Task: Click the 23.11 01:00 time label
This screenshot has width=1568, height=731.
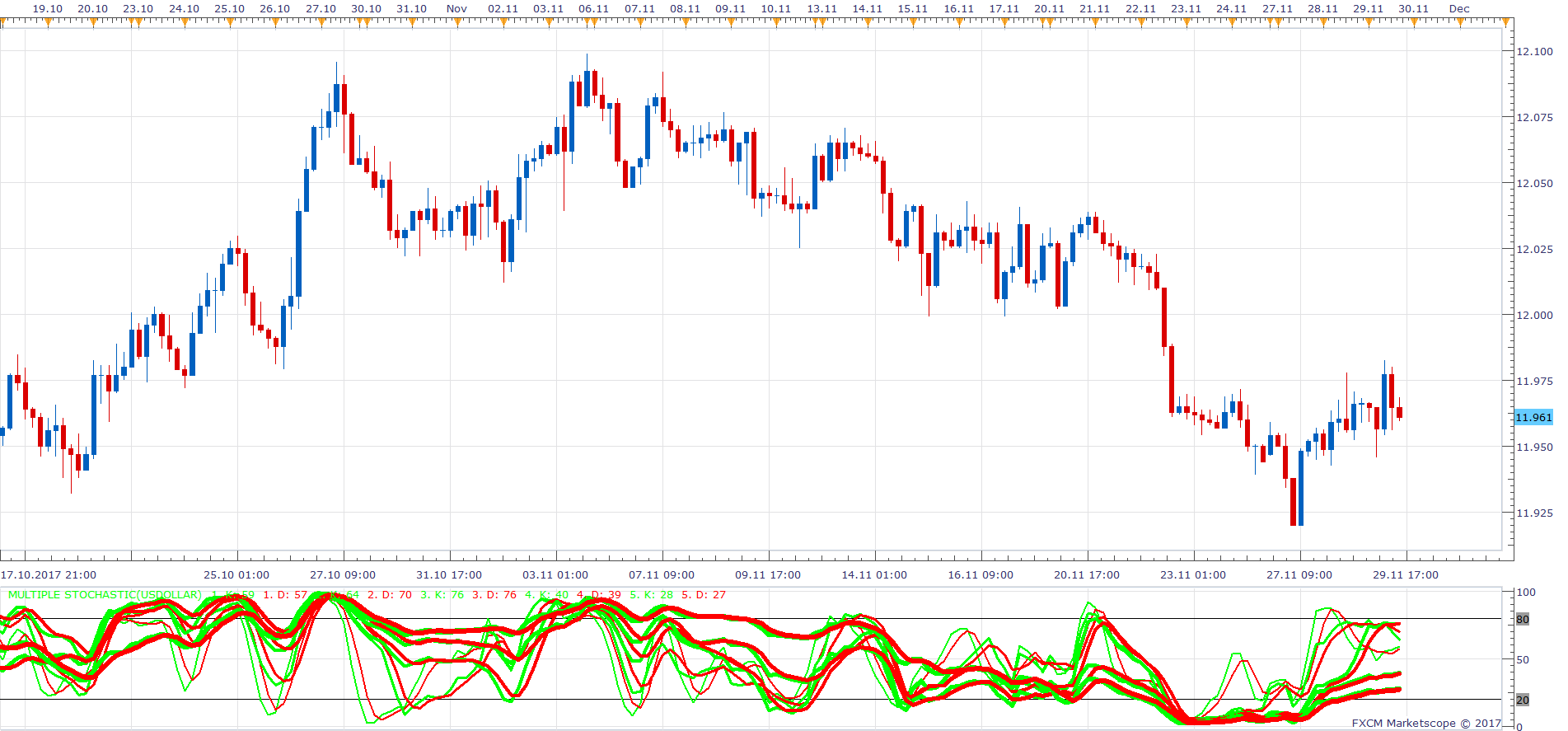Action: tap(1193, 575)
